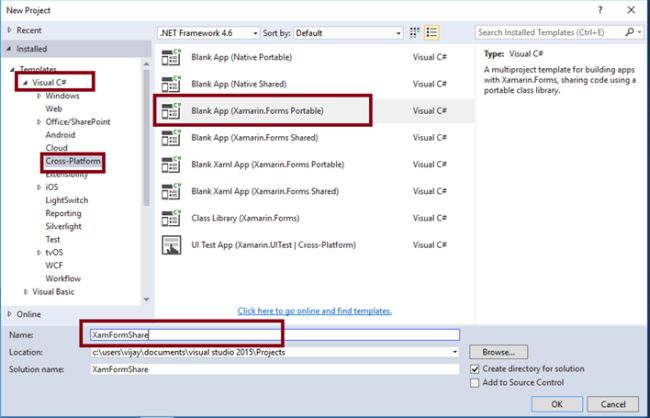Click the UI Test App template icon
Image resolution: width=650 pixels, height=418 pixels.
click(171, 245)
